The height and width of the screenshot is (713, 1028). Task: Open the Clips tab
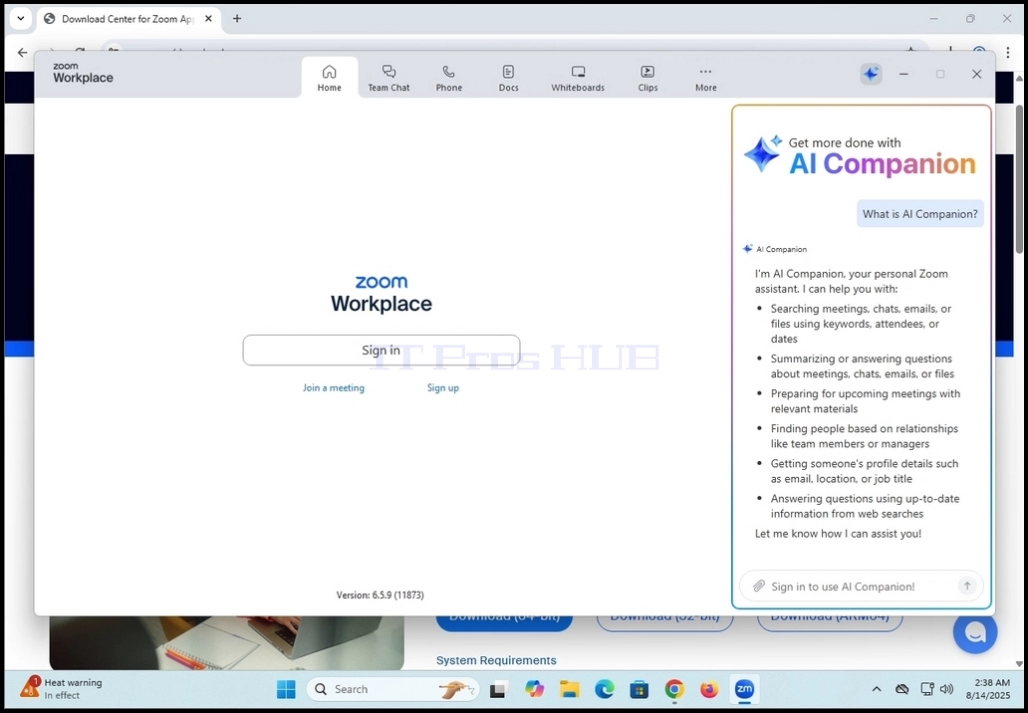click(647, 78)
